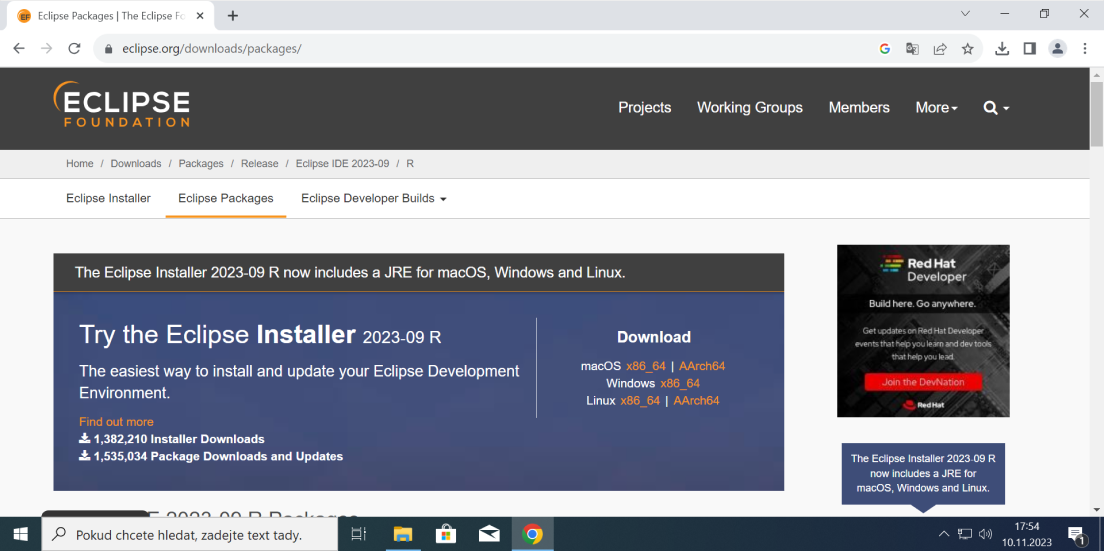Click the Windows taskbar search box
1104x551 pixels.
coord(190,535)
